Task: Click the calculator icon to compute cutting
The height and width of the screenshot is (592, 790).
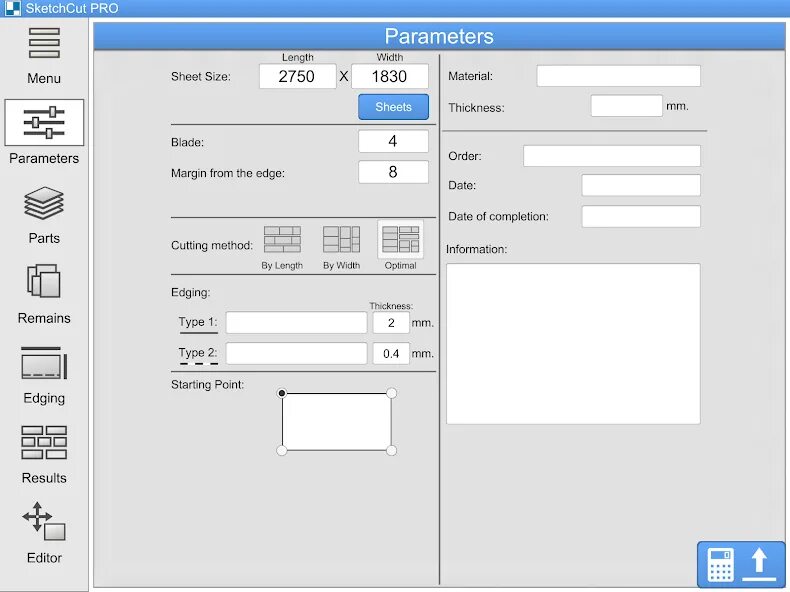Action: pyautogui.click(x=721, y=565)
